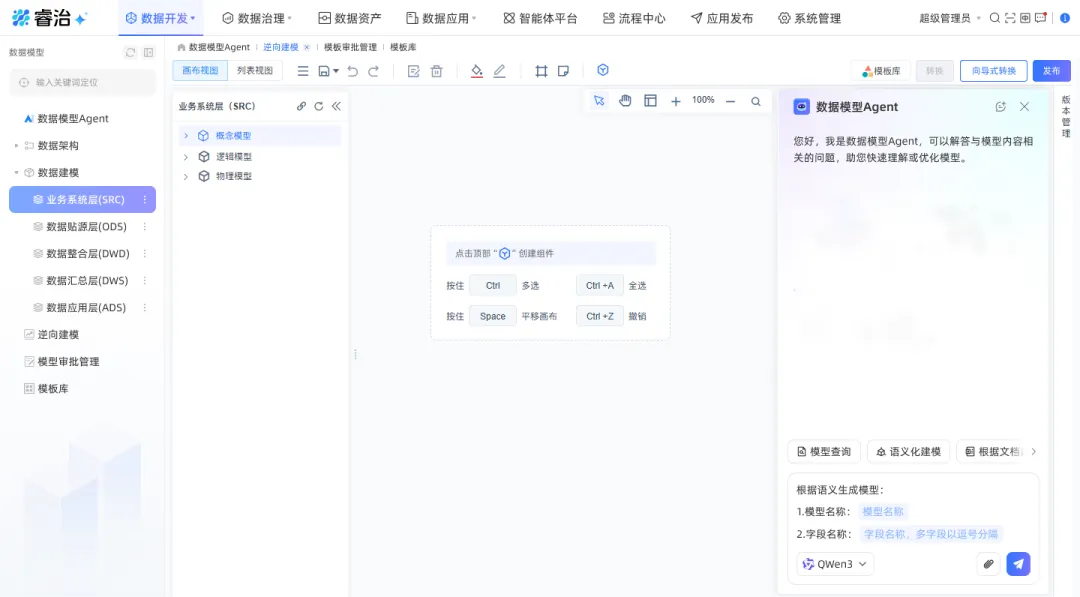Open 版本管理 side tab
The height and width of the screenshot is (597, 1080).
[x=1066, y=116]
